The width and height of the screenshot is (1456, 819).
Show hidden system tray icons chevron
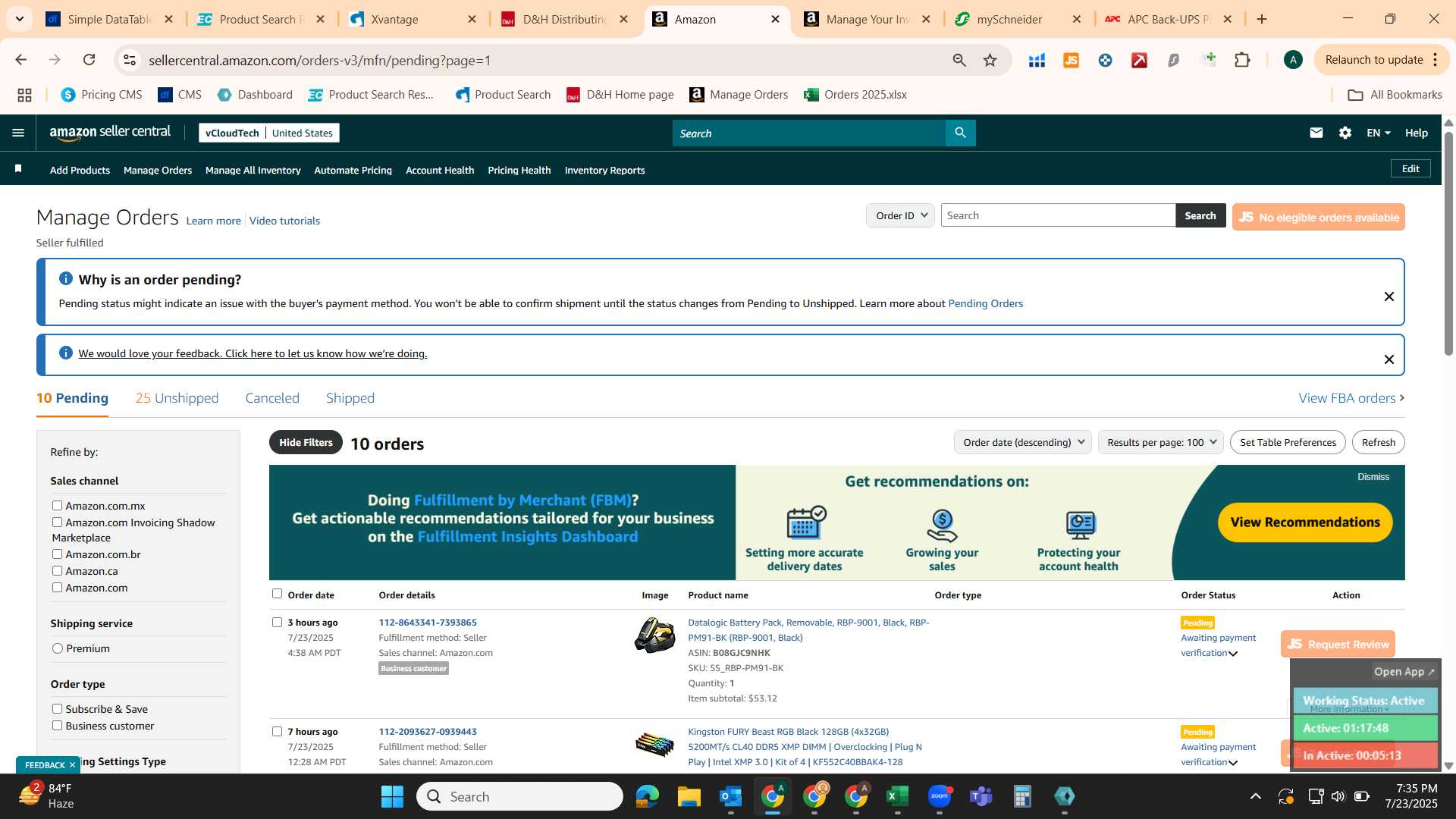click(1256, 796)
